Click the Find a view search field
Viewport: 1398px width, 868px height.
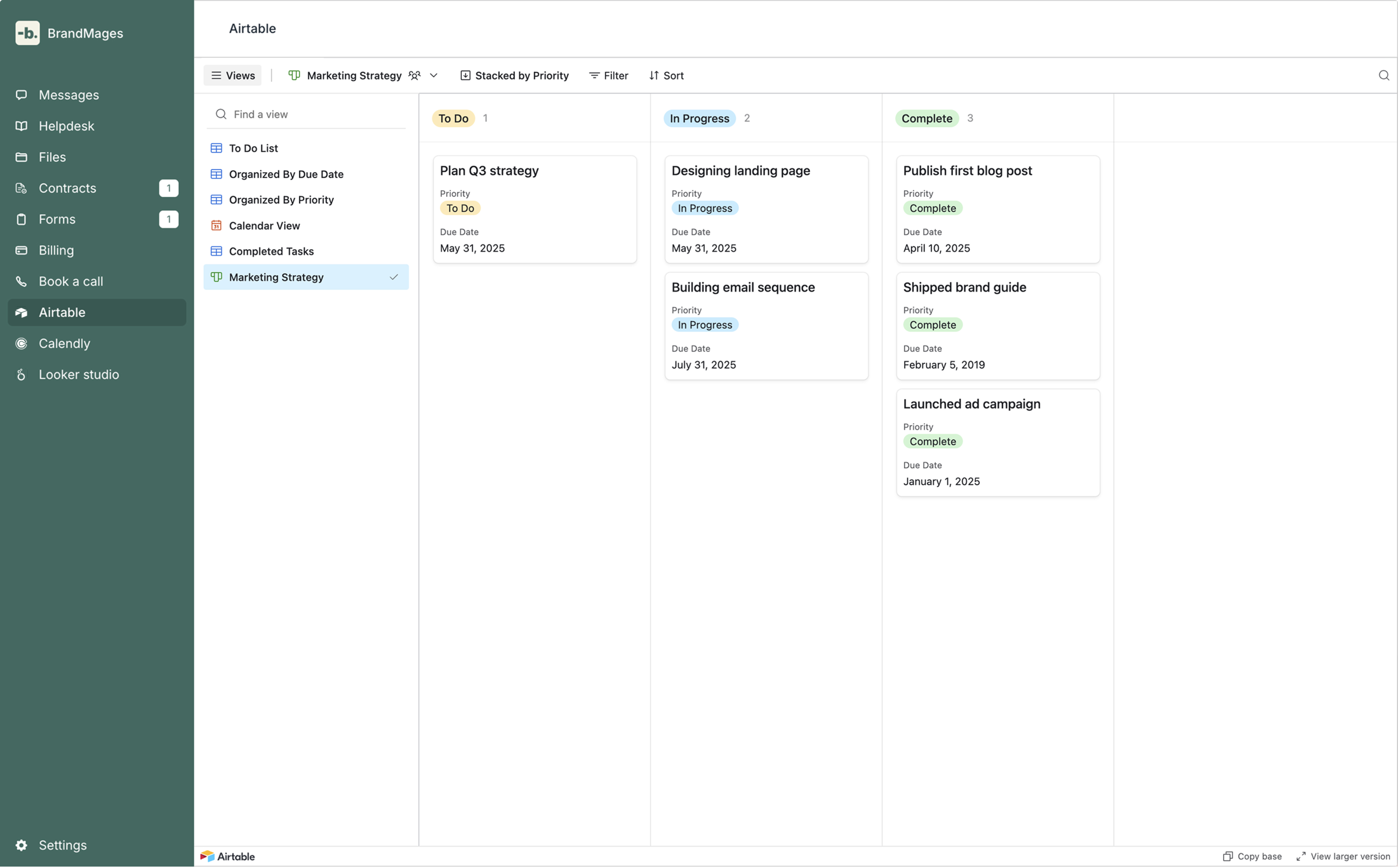310,114
